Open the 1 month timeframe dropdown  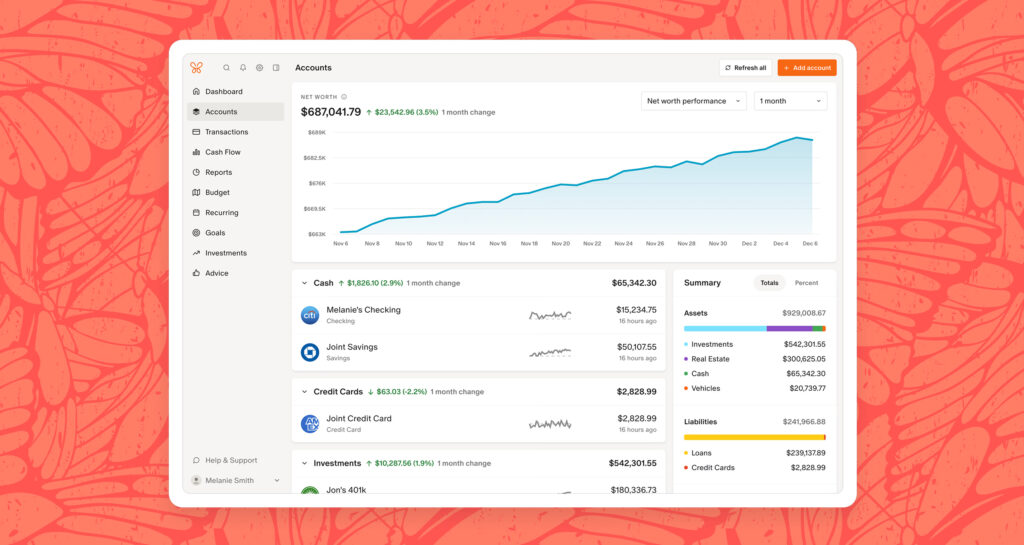tap(790, 101)
